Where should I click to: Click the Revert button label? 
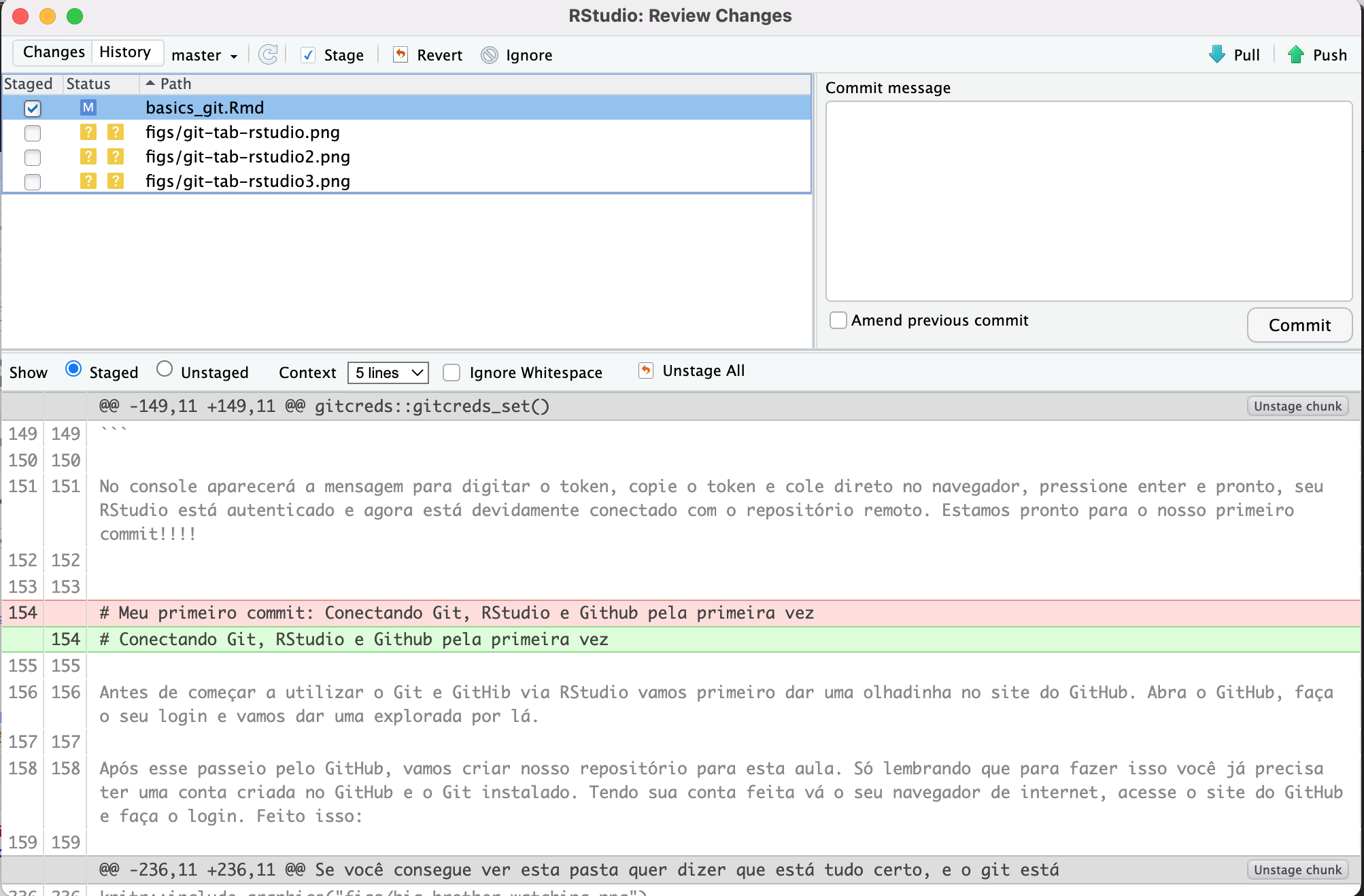click(440, 55)
